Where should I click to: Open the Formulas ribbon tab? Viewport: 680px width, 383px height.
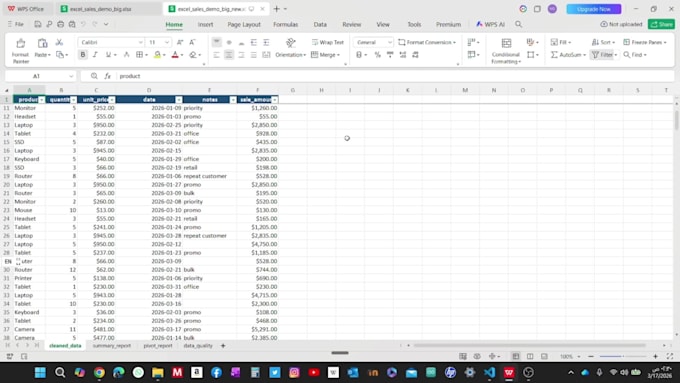[x=285, y=24]
